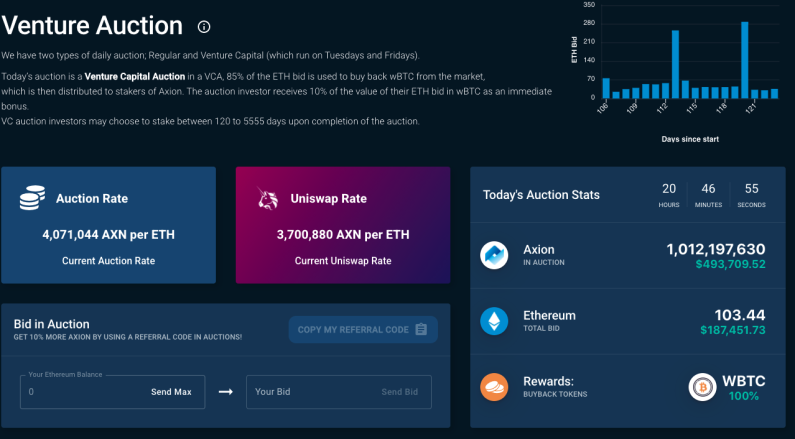Viewport: 795px width, 439px height.
Task: Click the Axion token logo
Action: [x=494, y=255]
